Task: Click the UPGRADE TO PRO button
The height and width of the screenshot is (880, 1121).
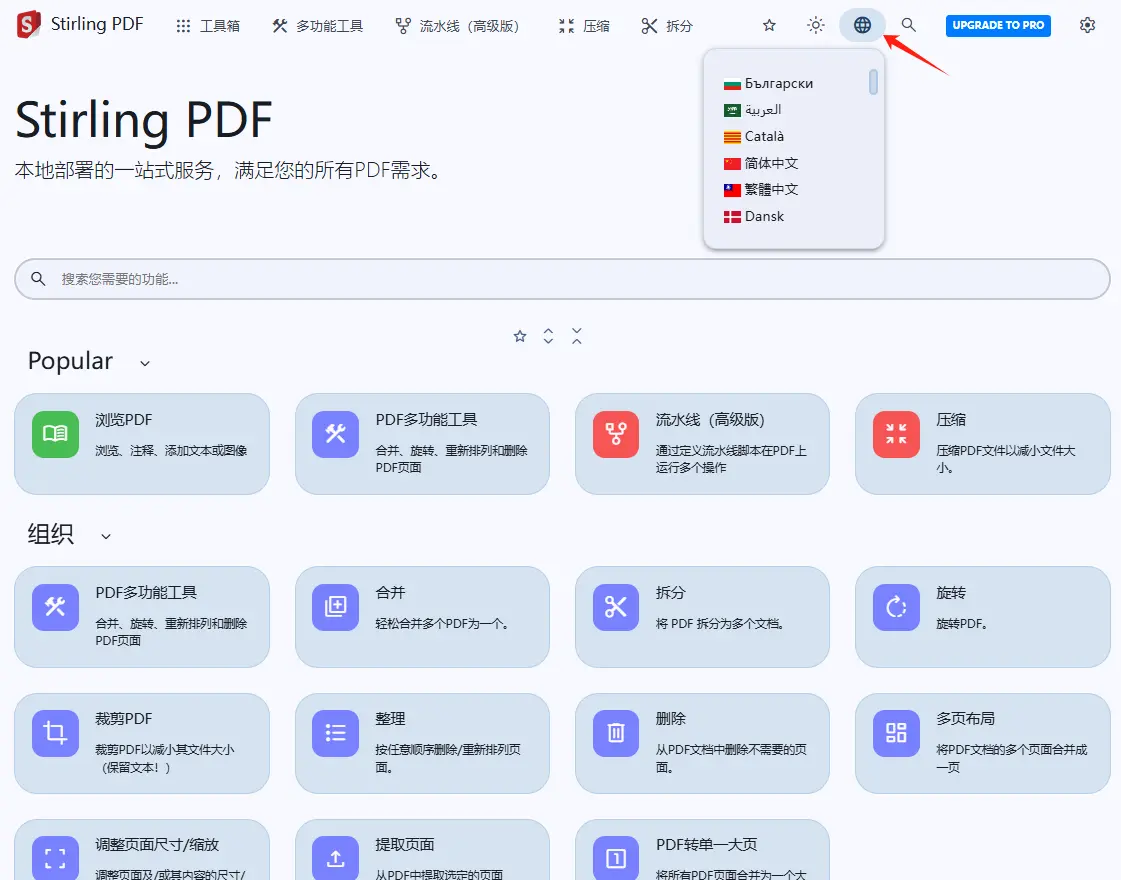Action: pyautogui.click(x=997, y=25)
